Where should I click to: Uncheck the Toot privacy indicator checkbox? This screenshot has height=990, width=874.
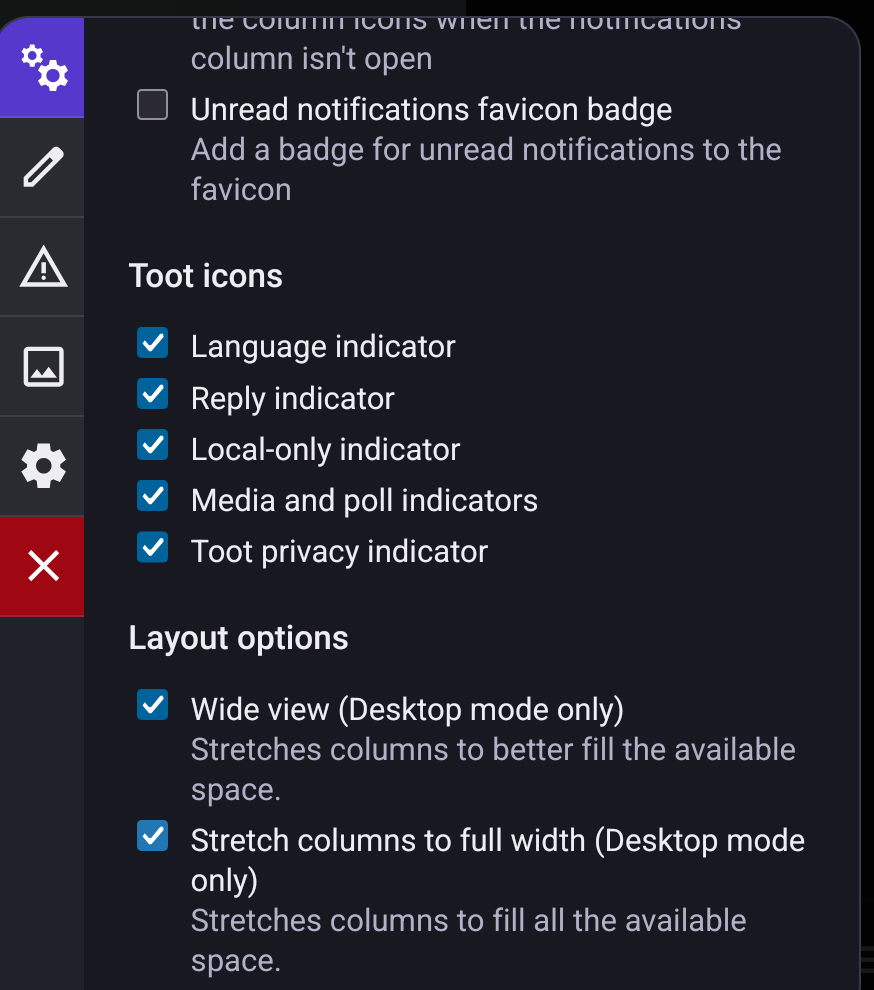pyautogui.click(x=152, y=547)
